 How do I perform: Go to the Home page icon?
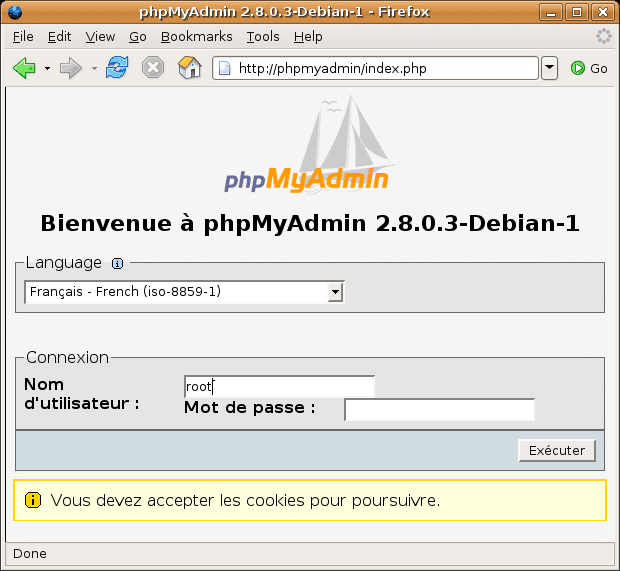(190, 67)
